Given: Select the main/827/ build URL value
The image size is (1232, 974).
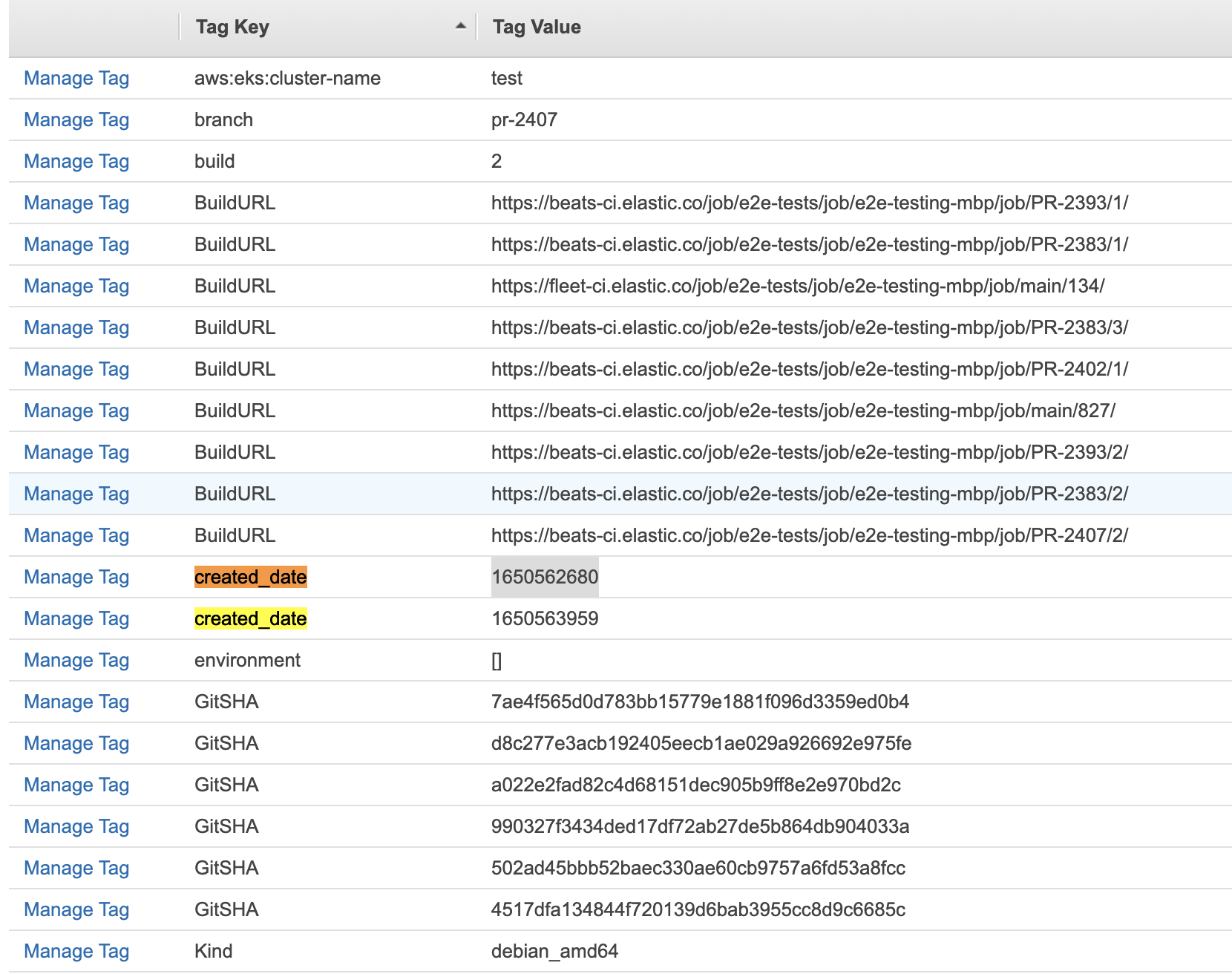Looking at the screenshot, I should [803, 411].
